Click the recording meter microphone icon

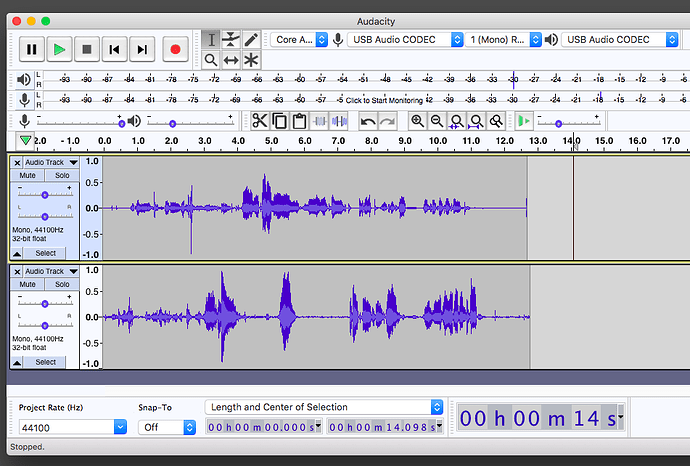pyautogui.click(x=25, y=100)
